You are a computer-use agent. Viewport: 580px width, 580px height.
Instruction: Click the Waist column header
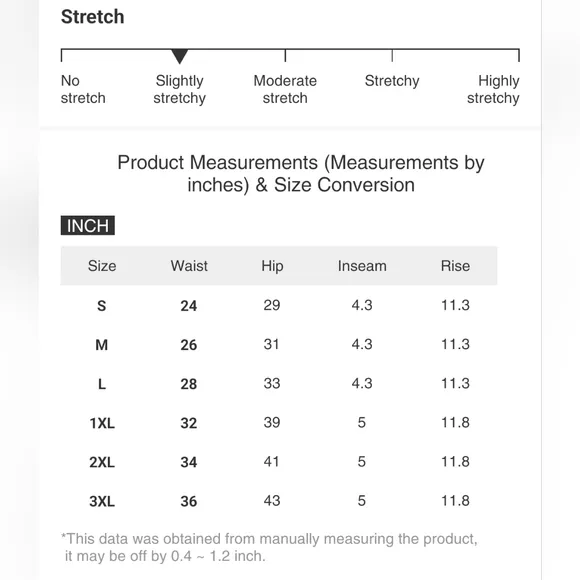point(189,266)
